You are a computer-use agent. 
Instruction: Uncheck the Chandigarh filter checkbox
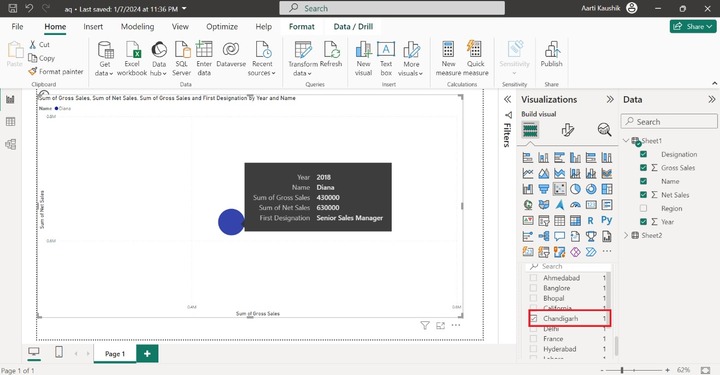pos(534,318)
